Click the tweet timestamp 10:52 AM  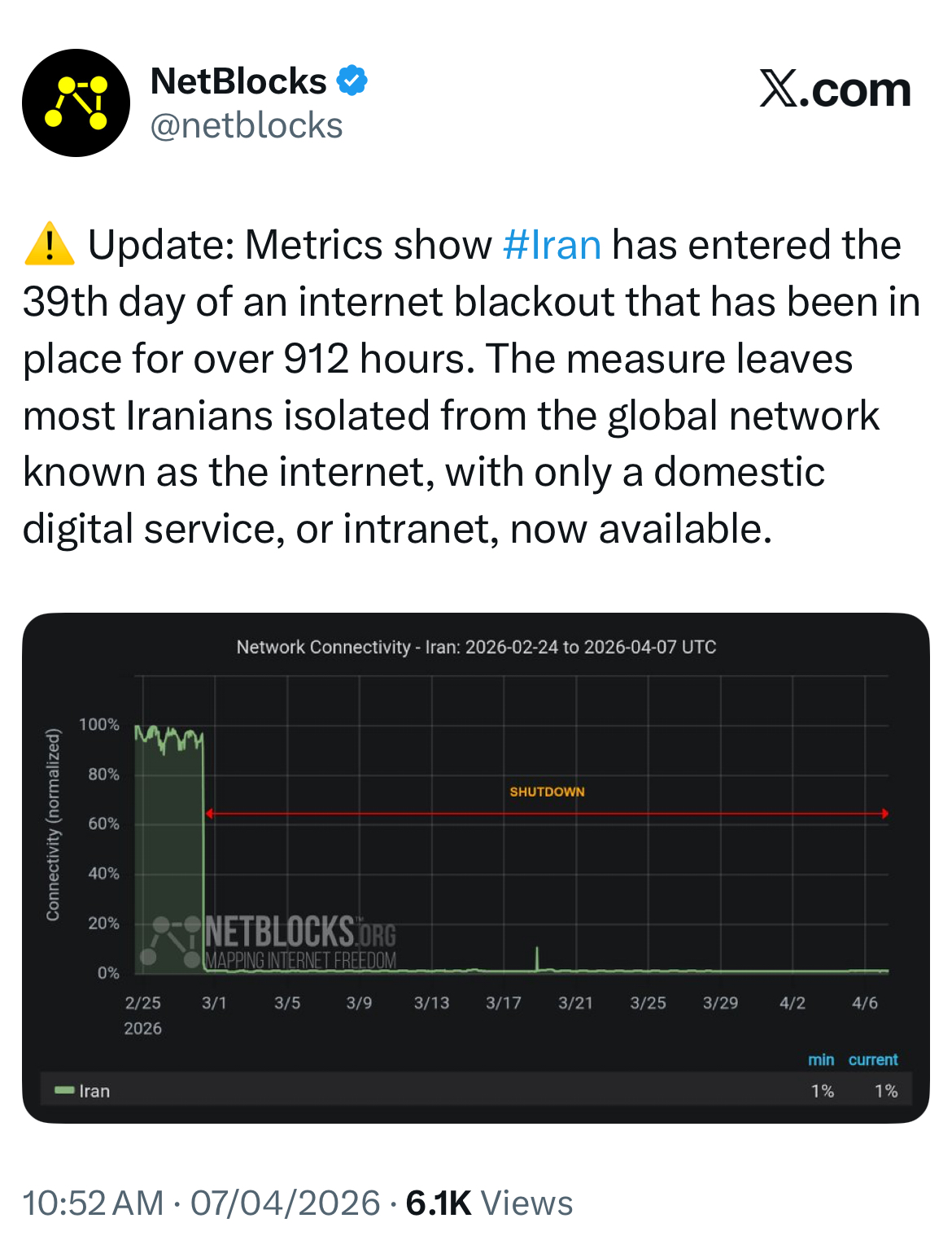(93, 1203)
